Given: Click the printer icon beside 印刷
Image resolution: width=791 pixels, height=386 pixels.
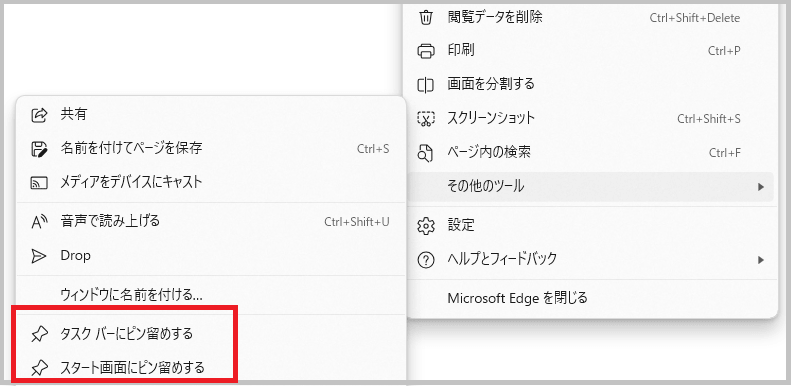Looking at the screenshot, I should tap(426, 50).
